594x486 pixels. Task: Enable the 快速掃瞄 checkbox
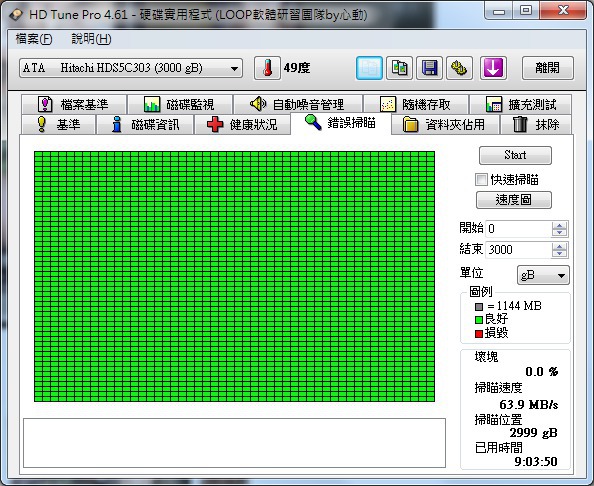coord(481,179)
